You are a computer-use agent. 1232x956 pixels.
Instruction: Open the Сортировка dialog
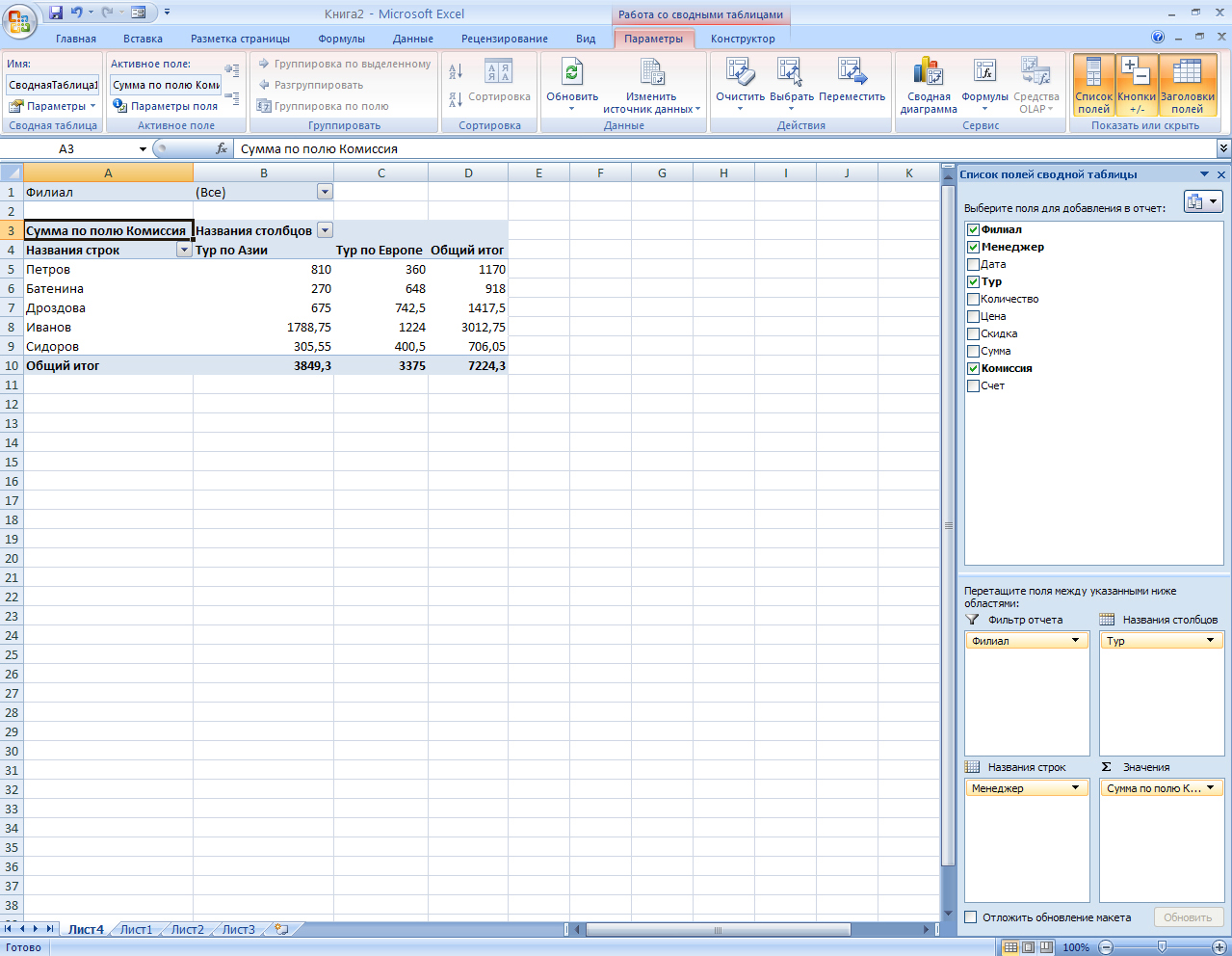pyautogui.click(x=498, y=82)
